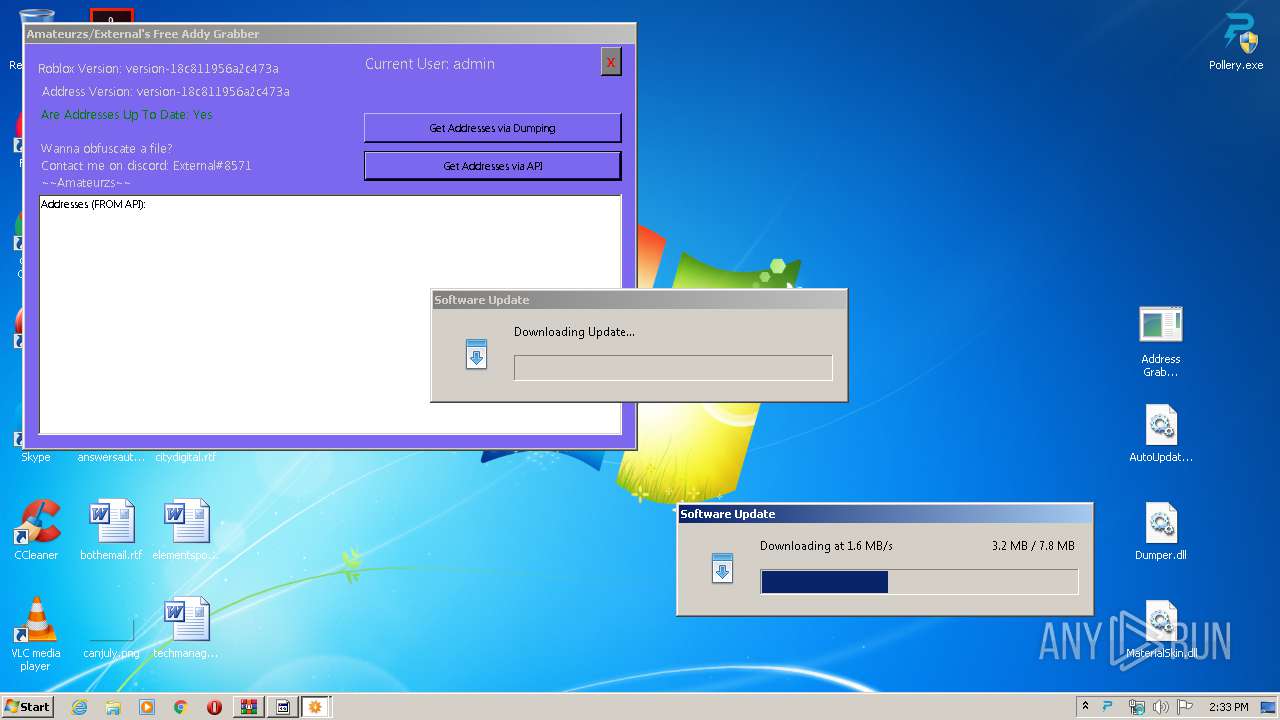Select the CCleaner desktop shortcut
This screenshot has height=720, width=1280.
click(36, 530)
